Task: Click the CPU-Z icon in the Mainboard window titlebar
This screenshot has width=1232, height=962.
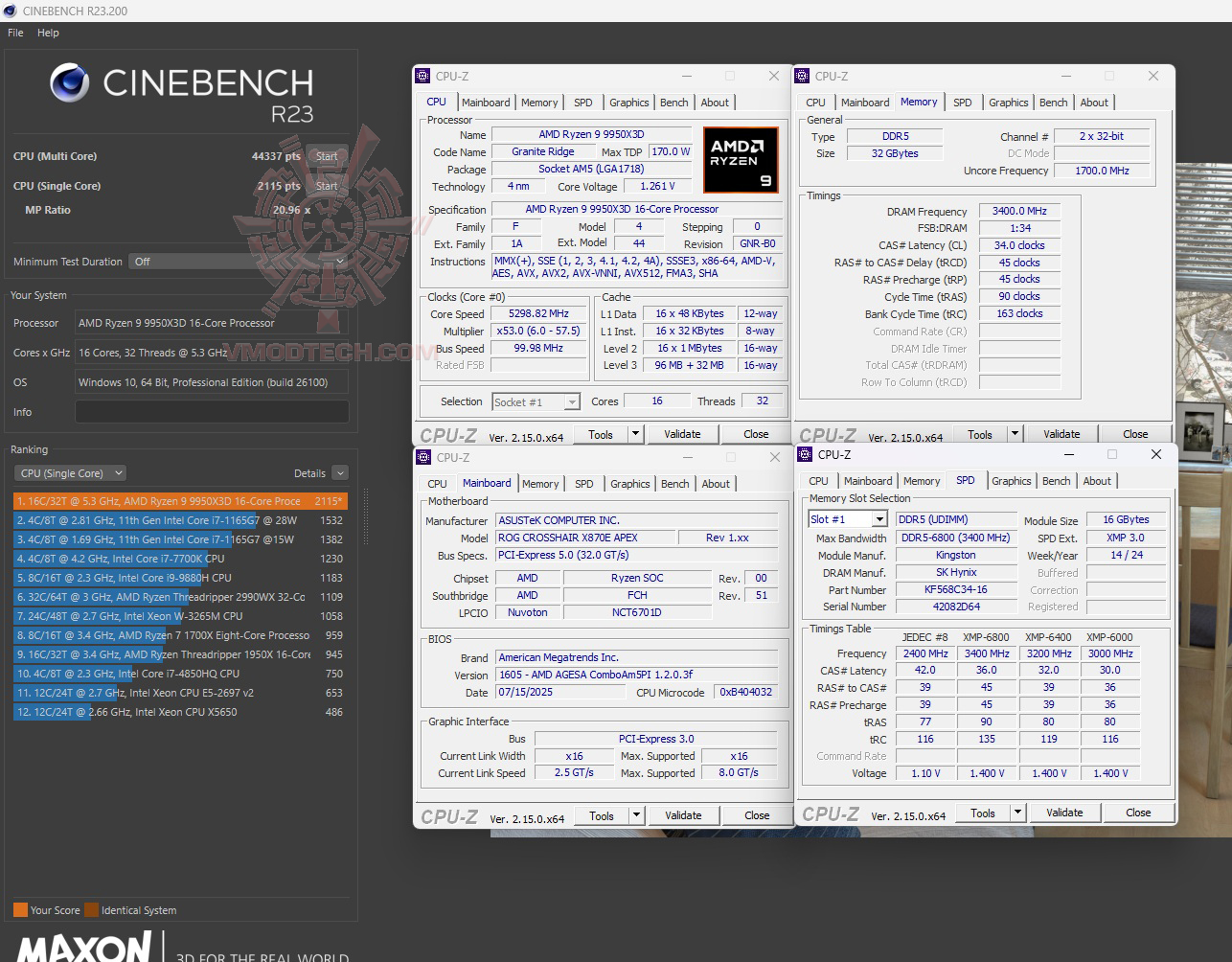Action: click(422, 458)
